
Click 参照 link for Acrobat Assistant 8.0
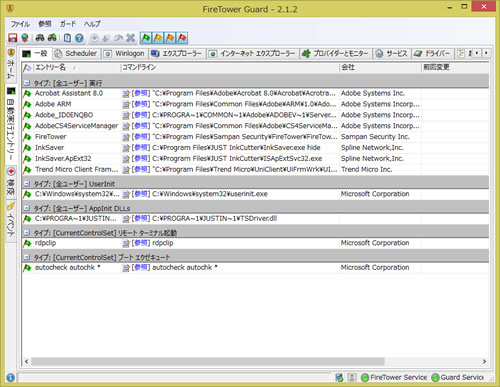141,93
